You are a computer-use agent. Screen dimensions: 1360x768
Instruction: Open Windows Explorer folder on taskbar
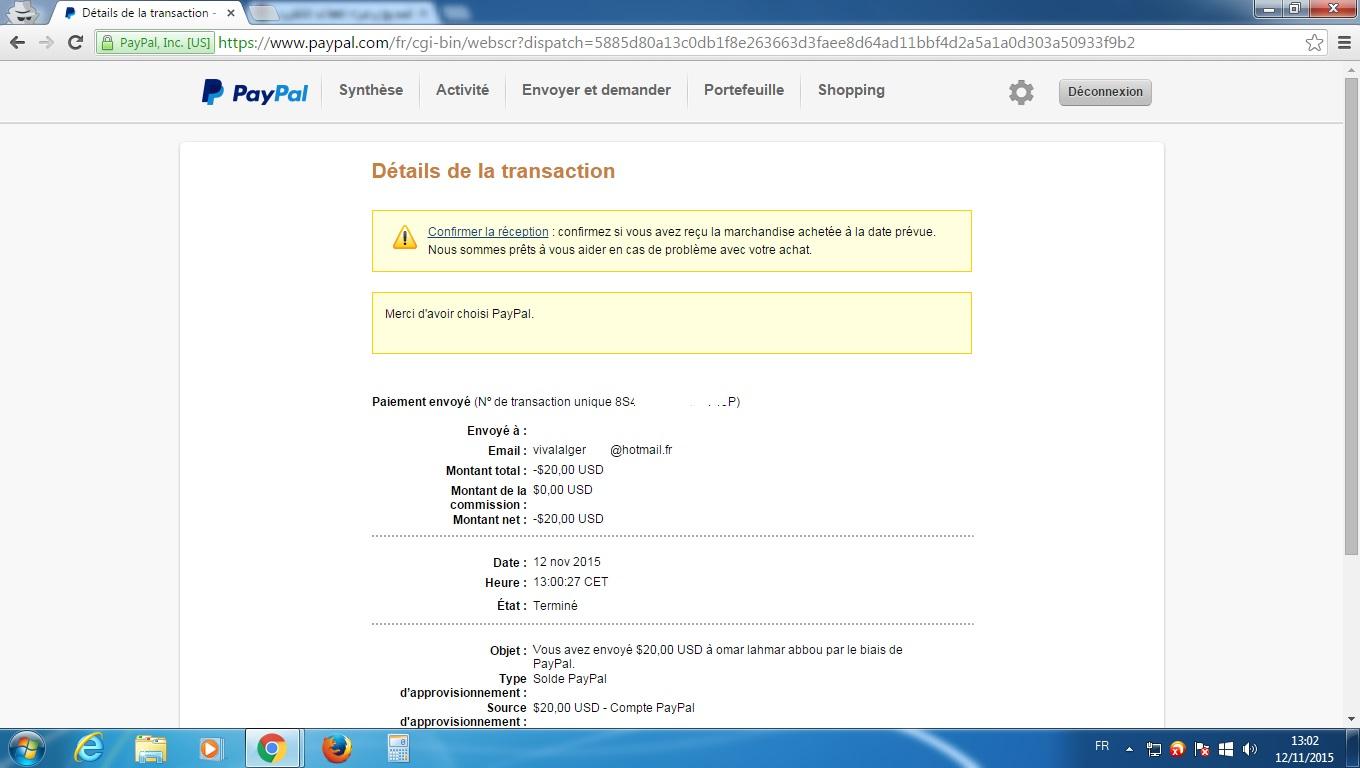[x=151, y=748]
